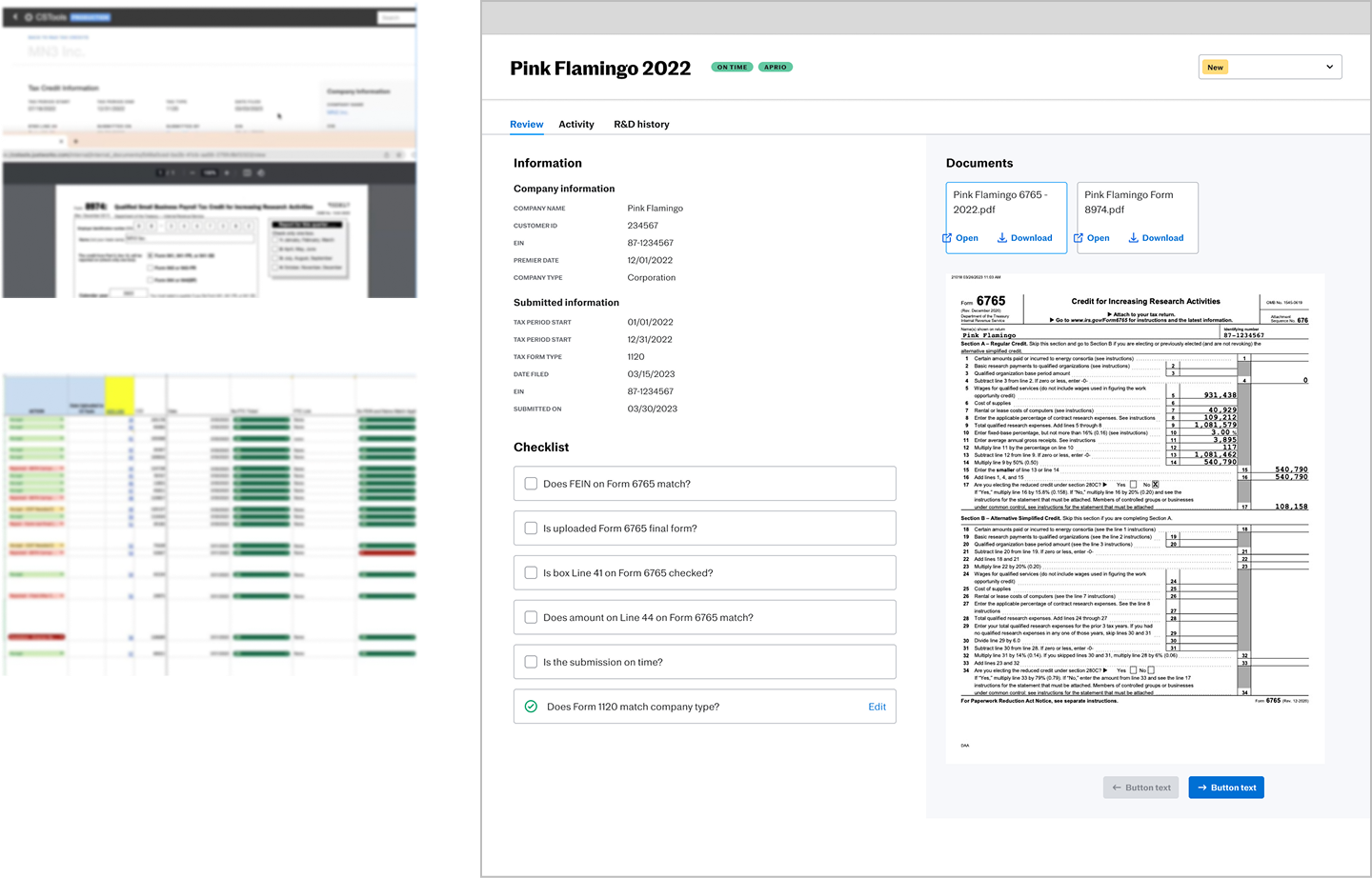
Task: Select the Pink Flamingo Form 8974 card
Action: [1138, 217]
